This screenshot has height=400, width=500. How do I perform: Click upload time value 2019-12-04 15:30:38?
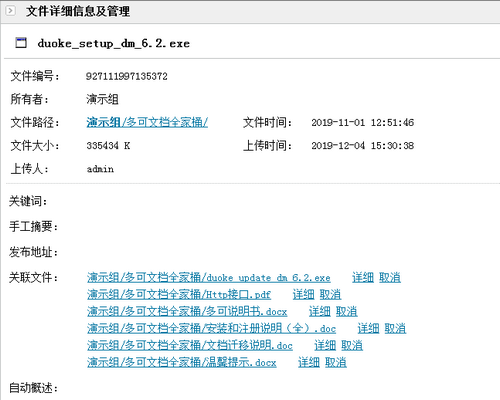click(363, 145)
